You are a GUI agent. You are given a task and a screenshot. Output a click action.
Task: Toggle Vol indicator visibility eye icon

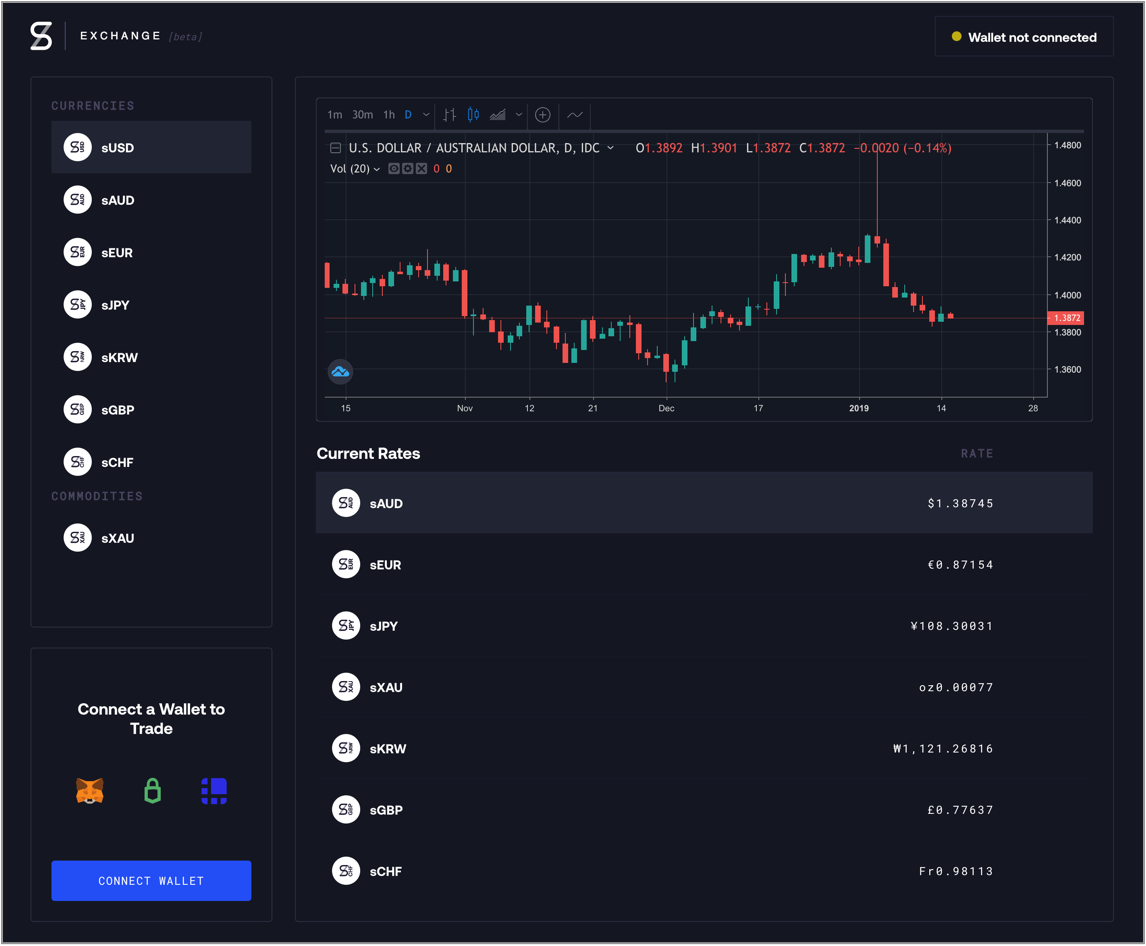tap(394, 169)
